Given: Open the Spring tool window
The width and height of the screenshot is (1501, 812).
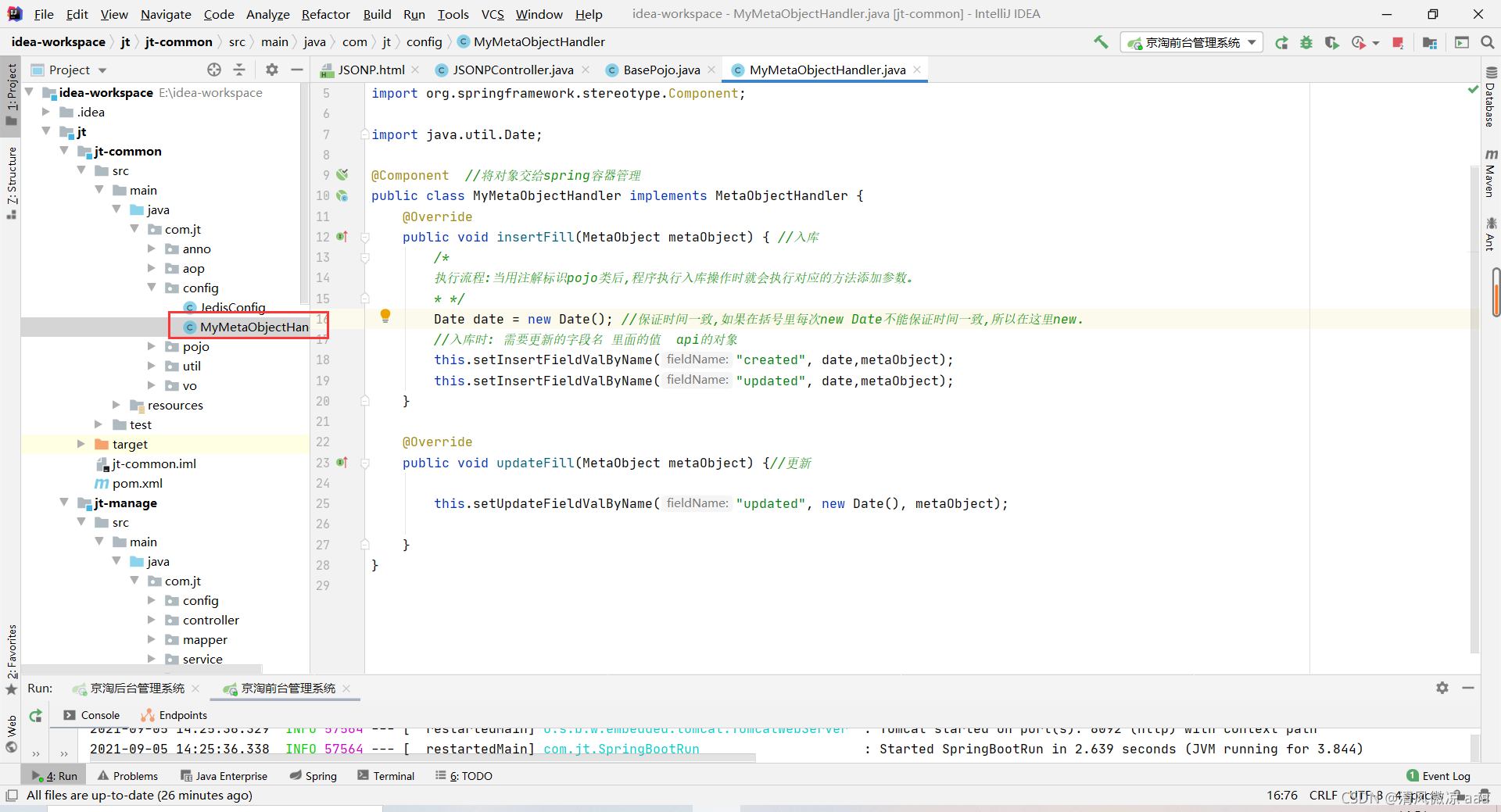Looking at the screenshot, I should pyautogui.click(x=313, y=776).
